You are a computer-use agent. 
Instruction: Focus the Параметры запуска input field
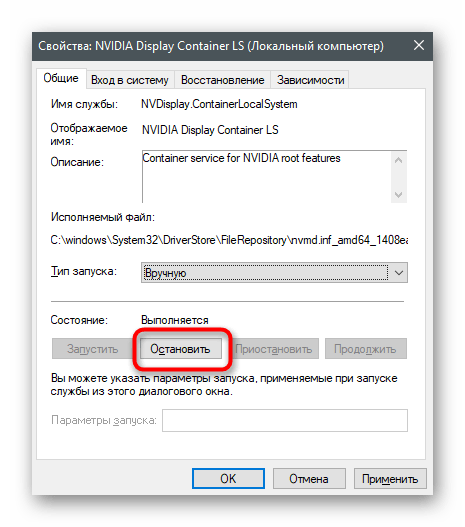tap(285, 420)
